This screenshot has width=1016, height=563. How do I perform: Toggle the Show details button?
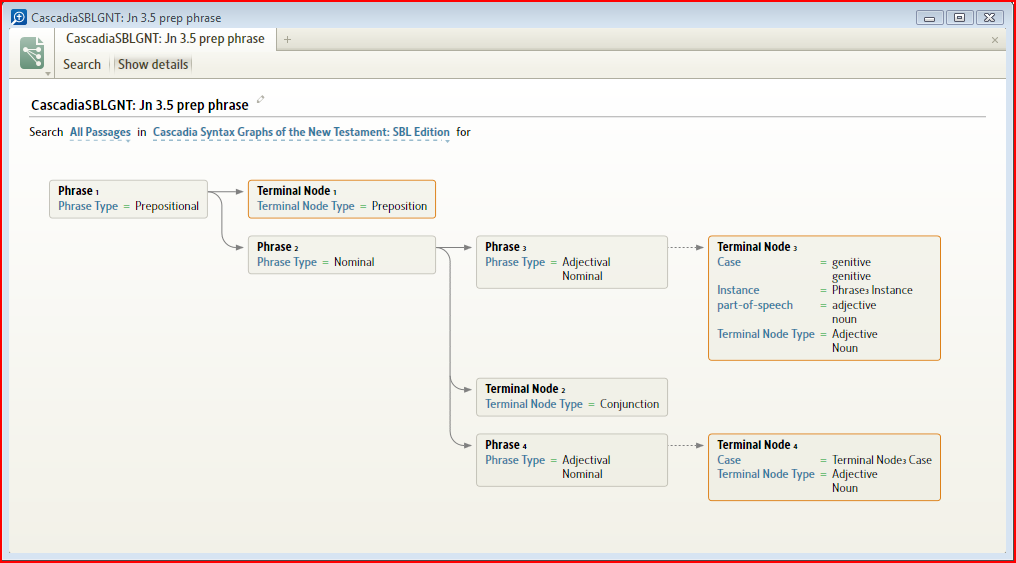click(153, 64)
